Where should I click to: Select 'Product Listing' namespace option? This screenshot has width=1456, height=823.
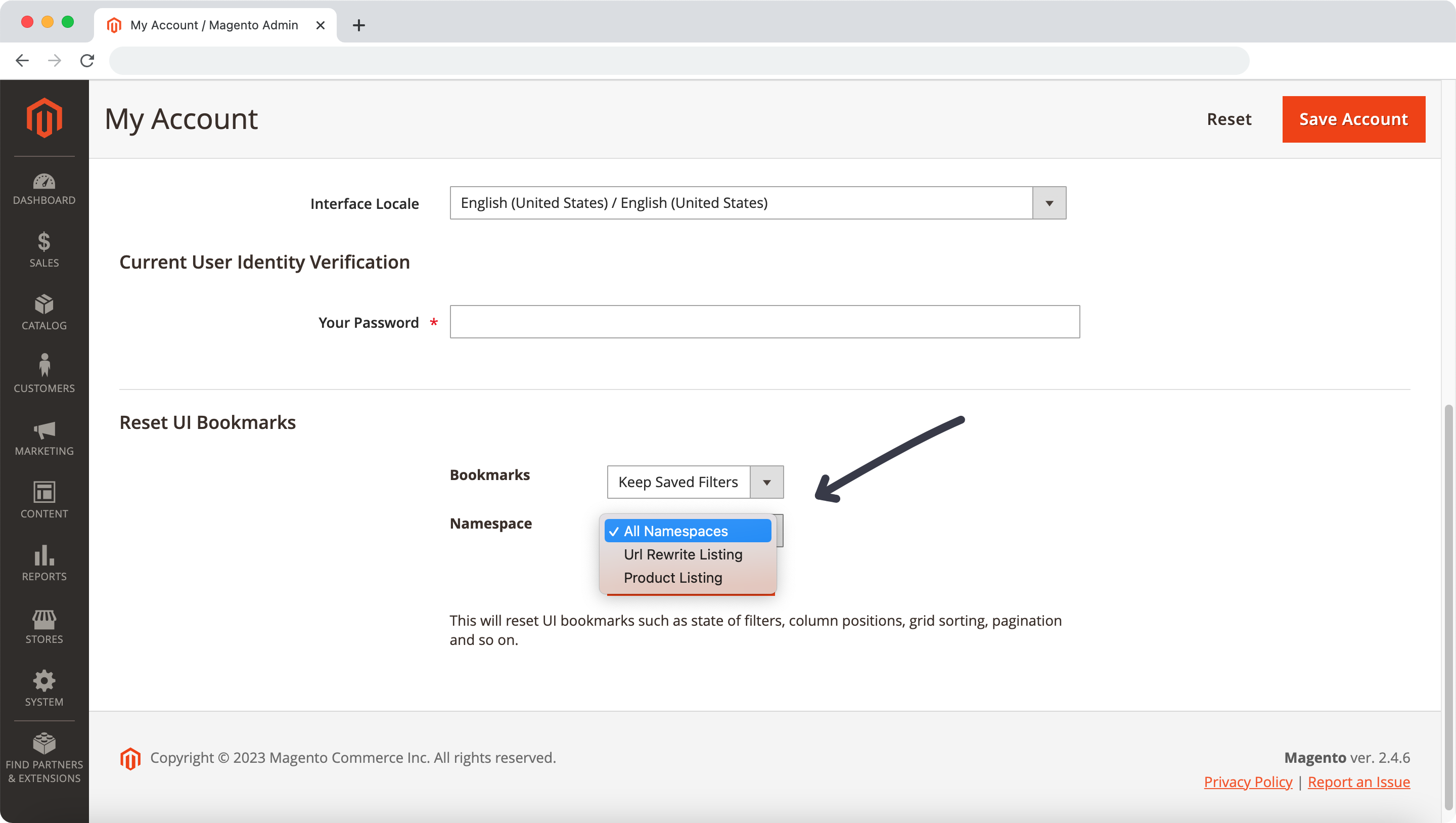coord(672,577)
